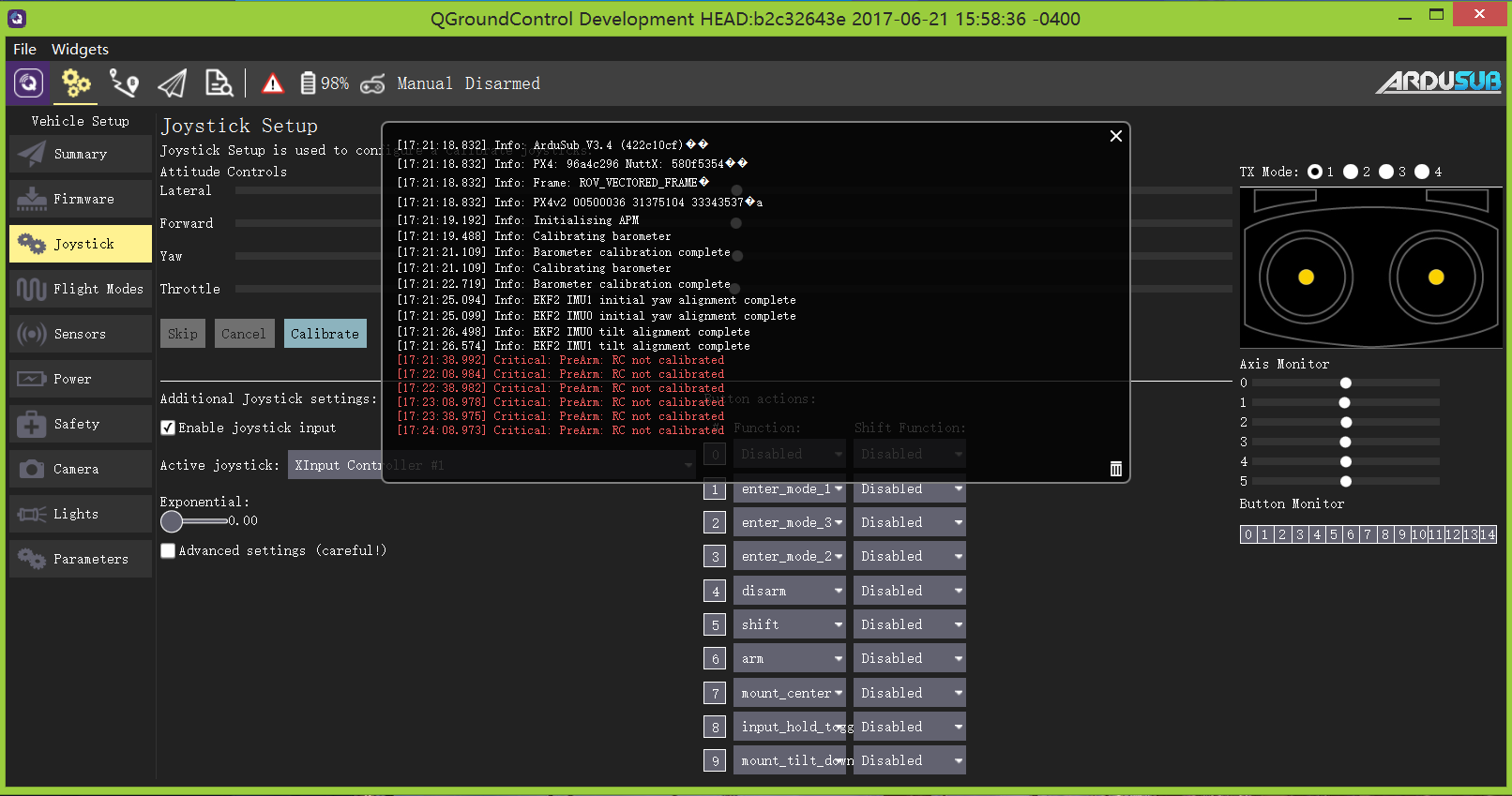1512x796 pixels.
Task: Click the Disarmed status text
Action: (503, 83)
